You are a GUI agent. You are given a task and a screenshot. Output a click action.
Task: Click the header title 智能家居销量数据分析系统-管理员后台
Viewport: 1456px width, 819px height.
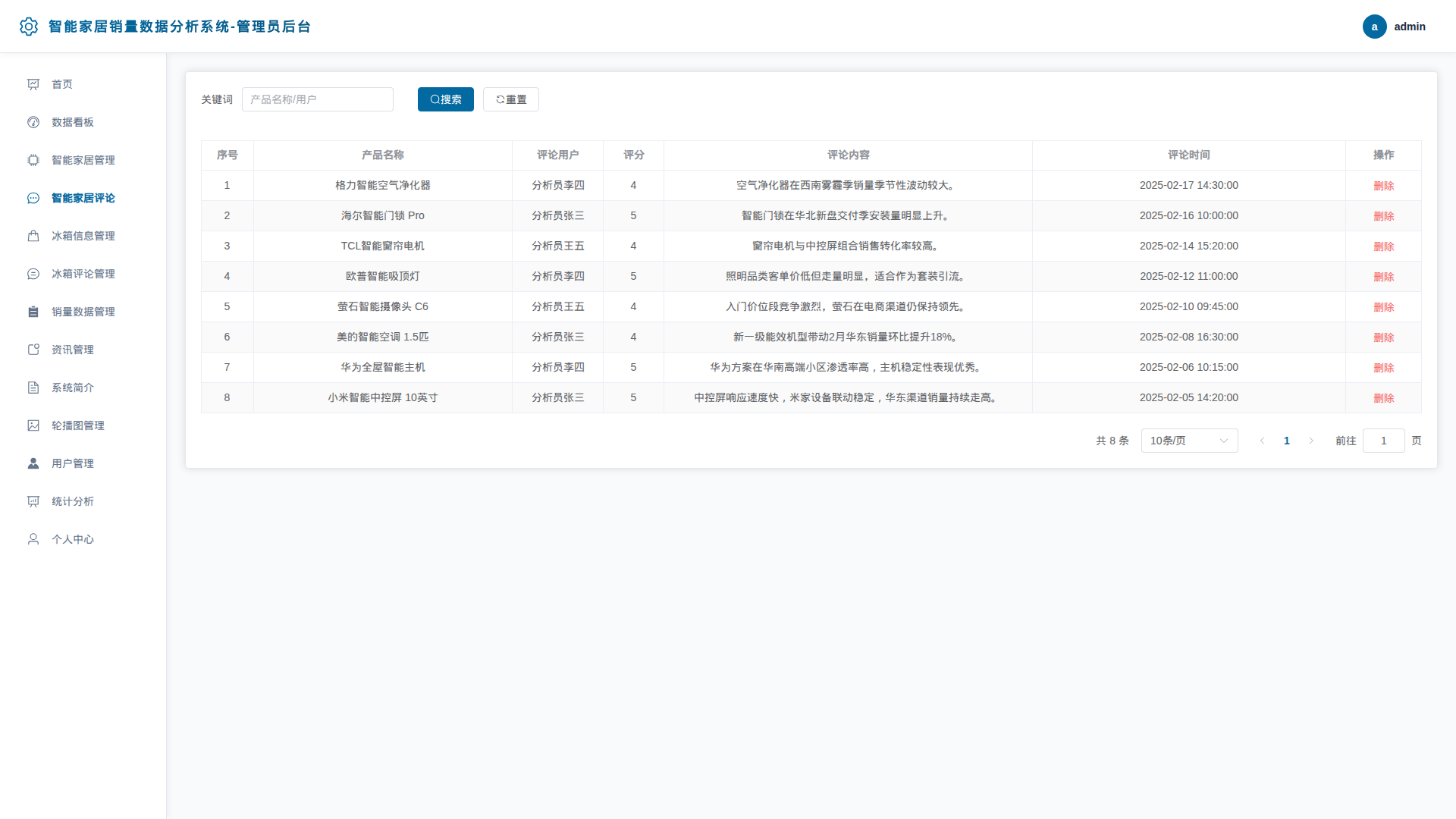[180, 27]
